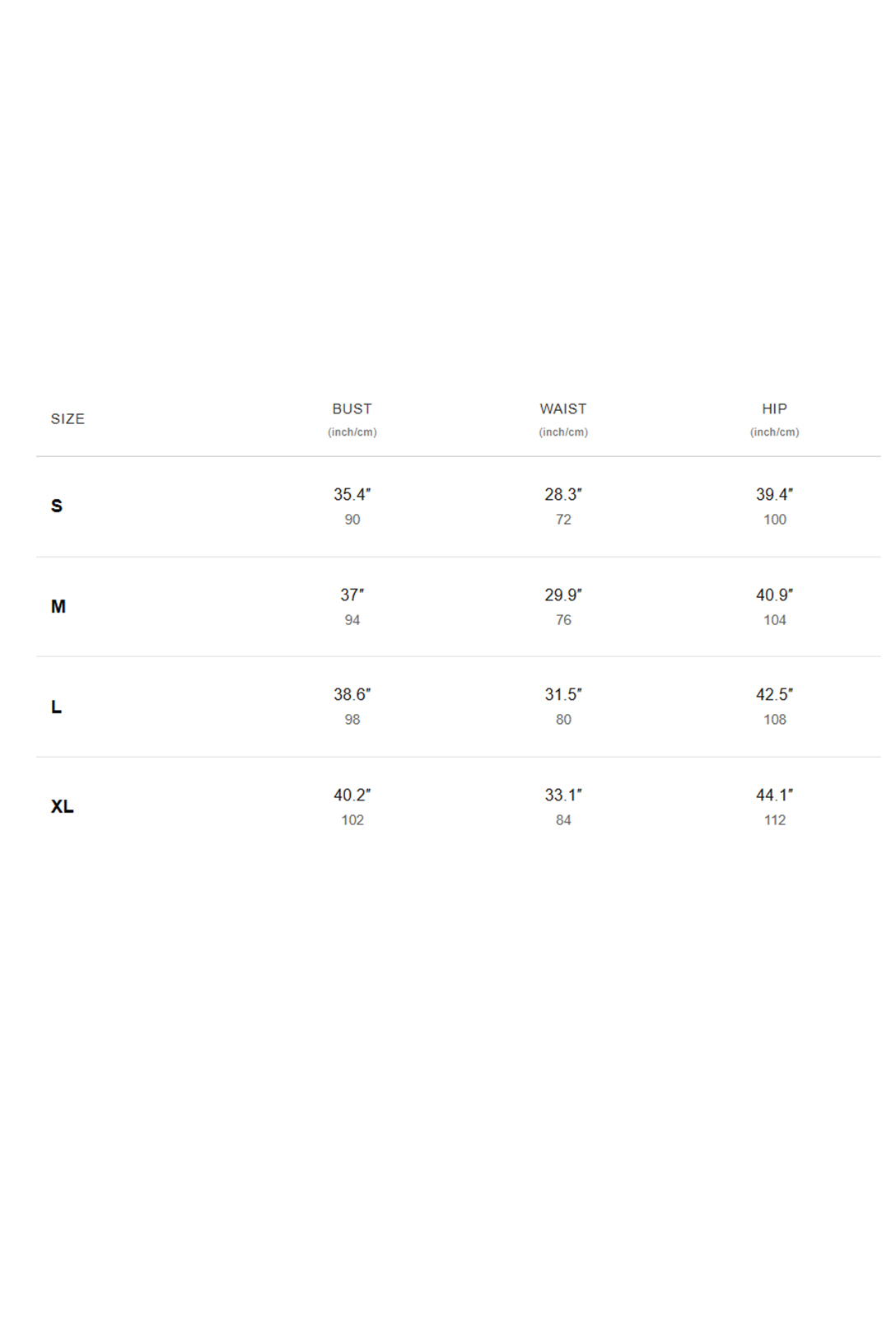Click hip value 42.5" for size L

(x=774, y=694)
